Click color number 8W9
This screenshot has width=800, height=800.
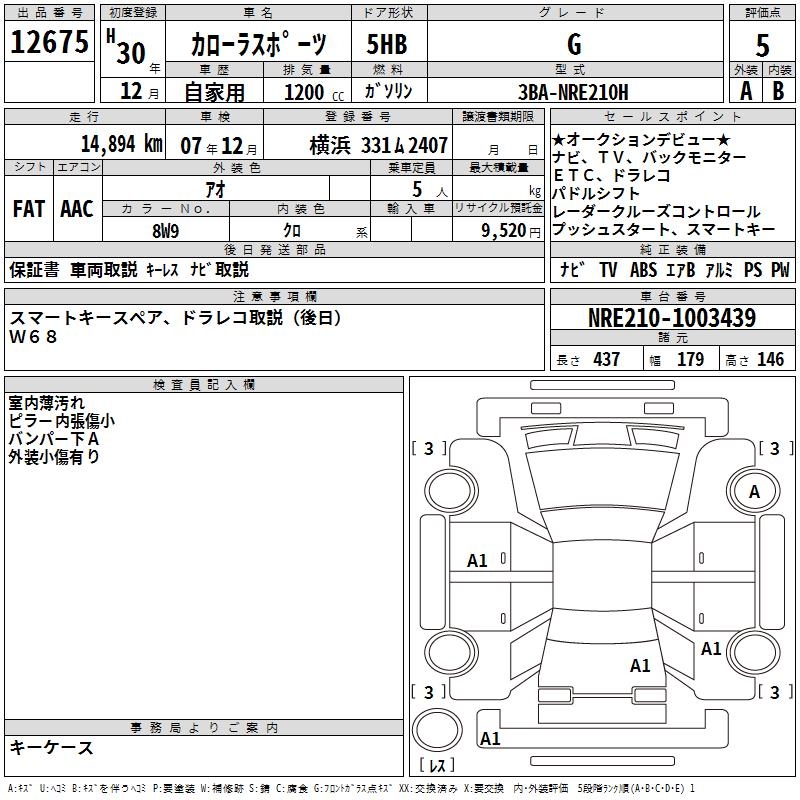[x=166, y=231]
